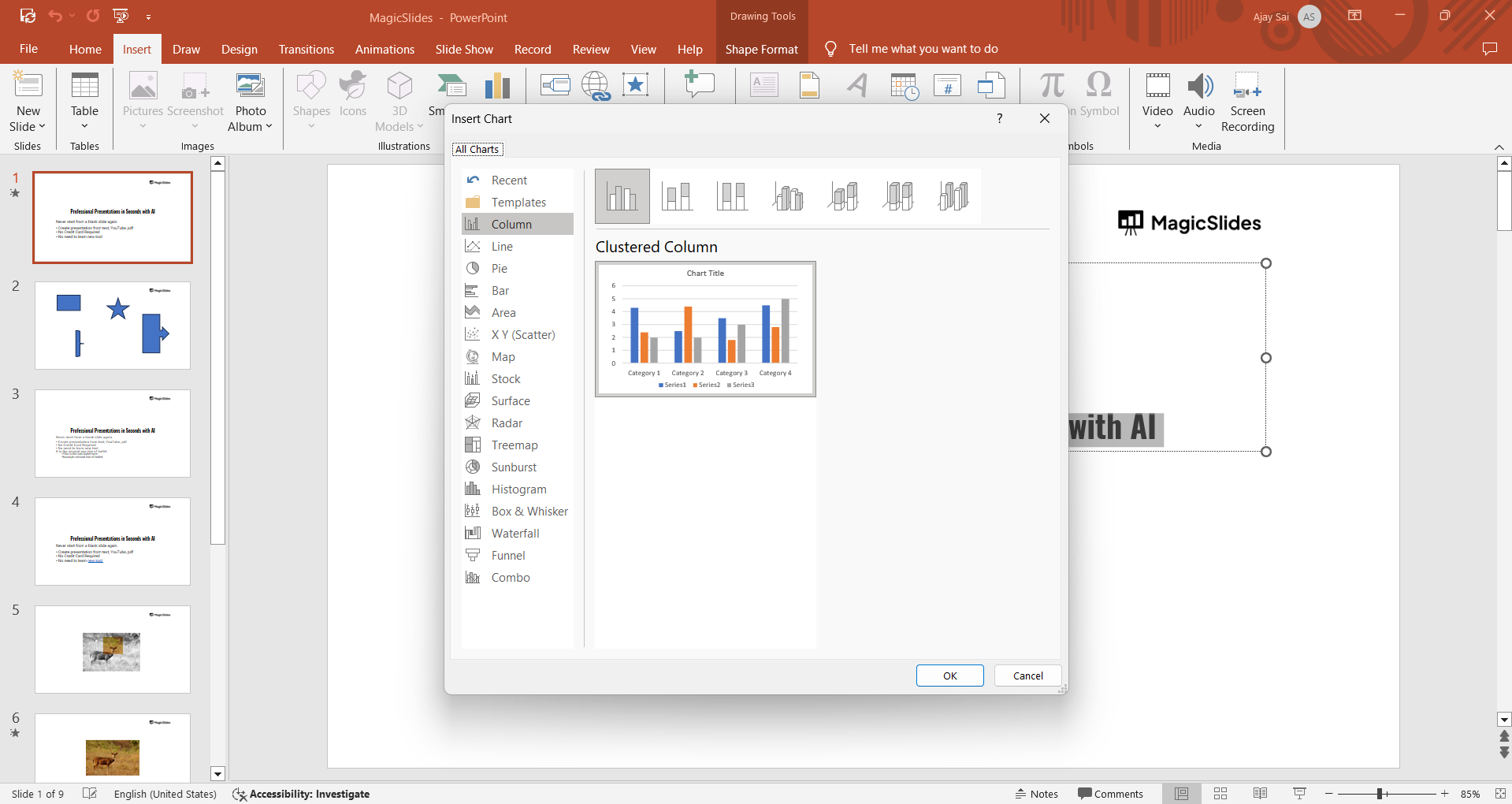Select the Stacked Column chart subtype icon
Screen dimensions: 1512x804
[677, 196]
